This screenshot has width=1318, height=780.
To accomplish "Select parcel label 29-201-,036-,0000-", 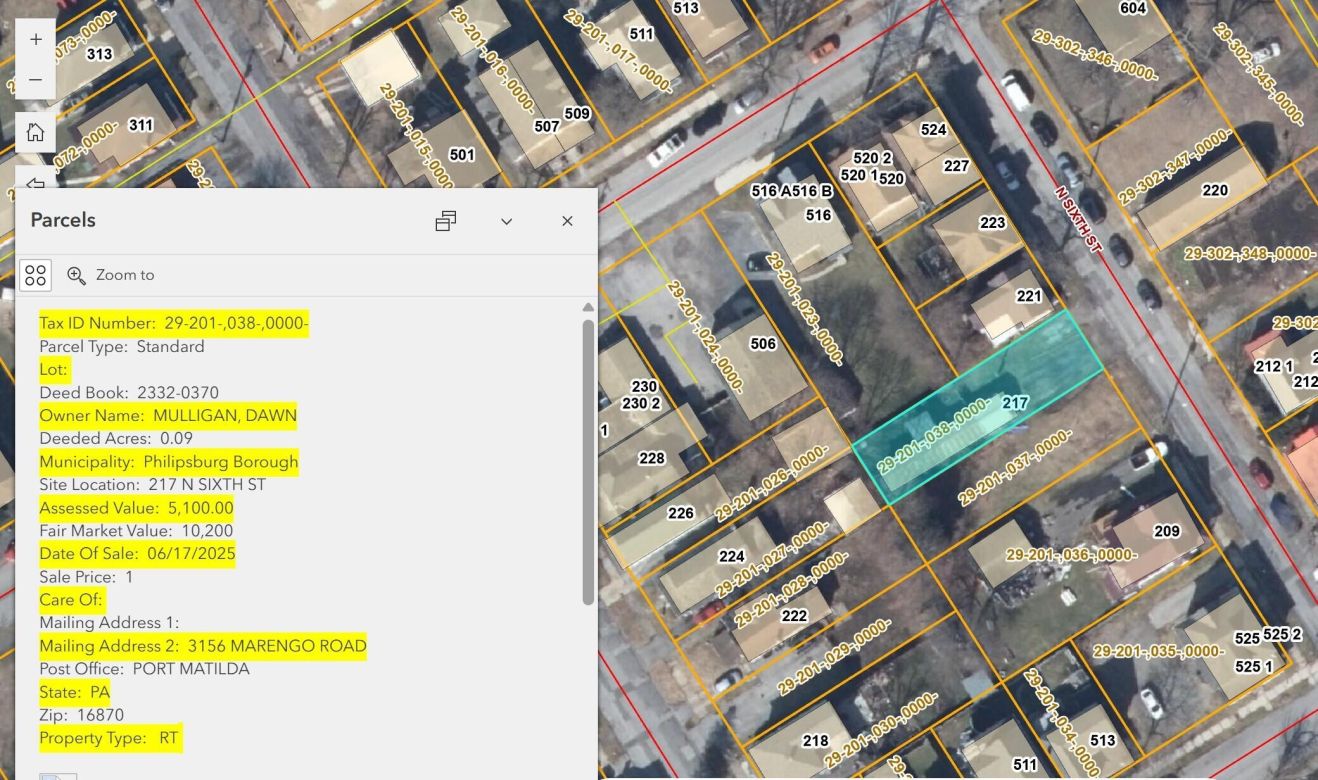I will (x=1071, y=554).
